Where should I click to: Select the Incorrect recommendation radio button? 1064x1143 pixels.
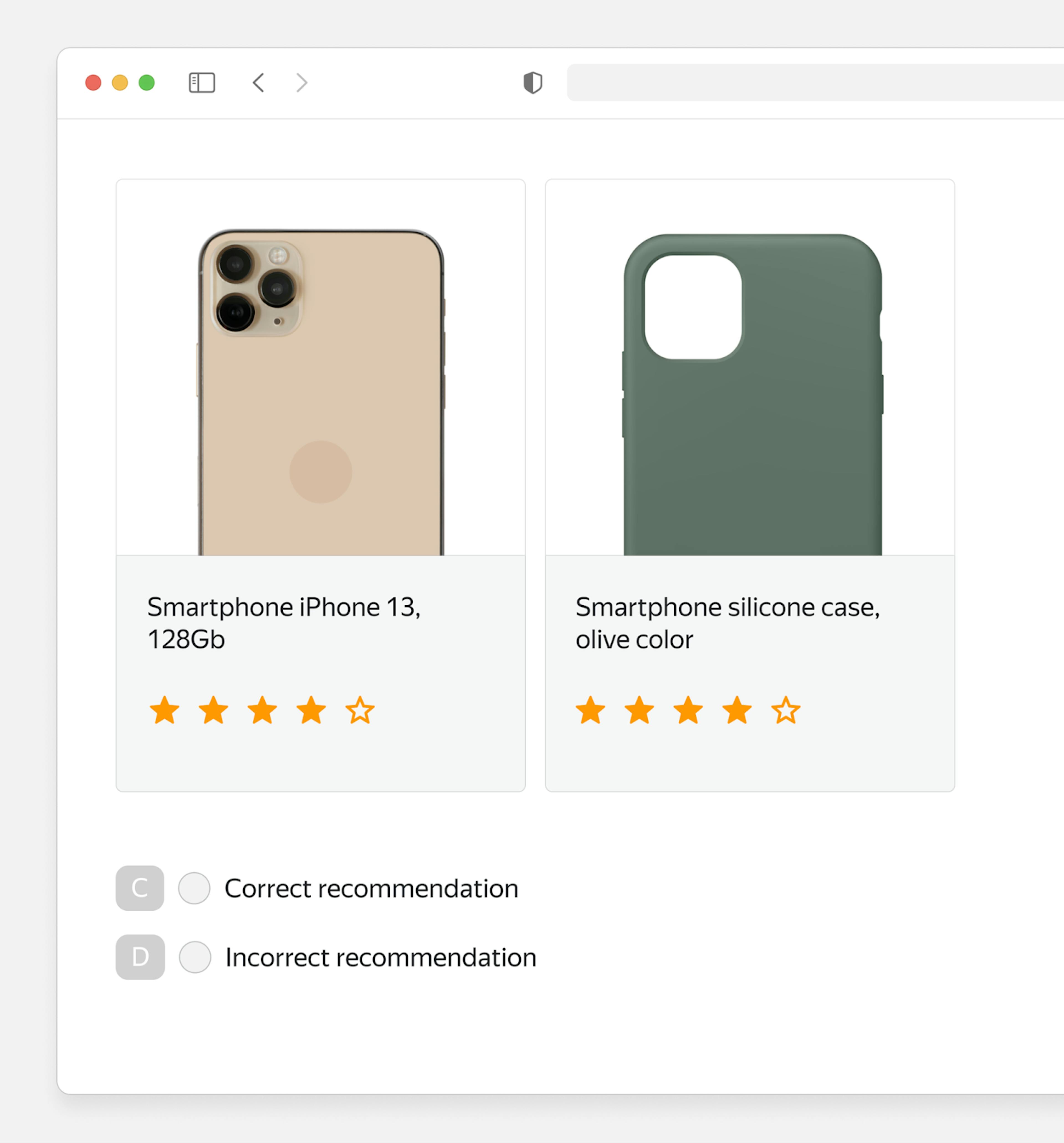click(195, 957)
